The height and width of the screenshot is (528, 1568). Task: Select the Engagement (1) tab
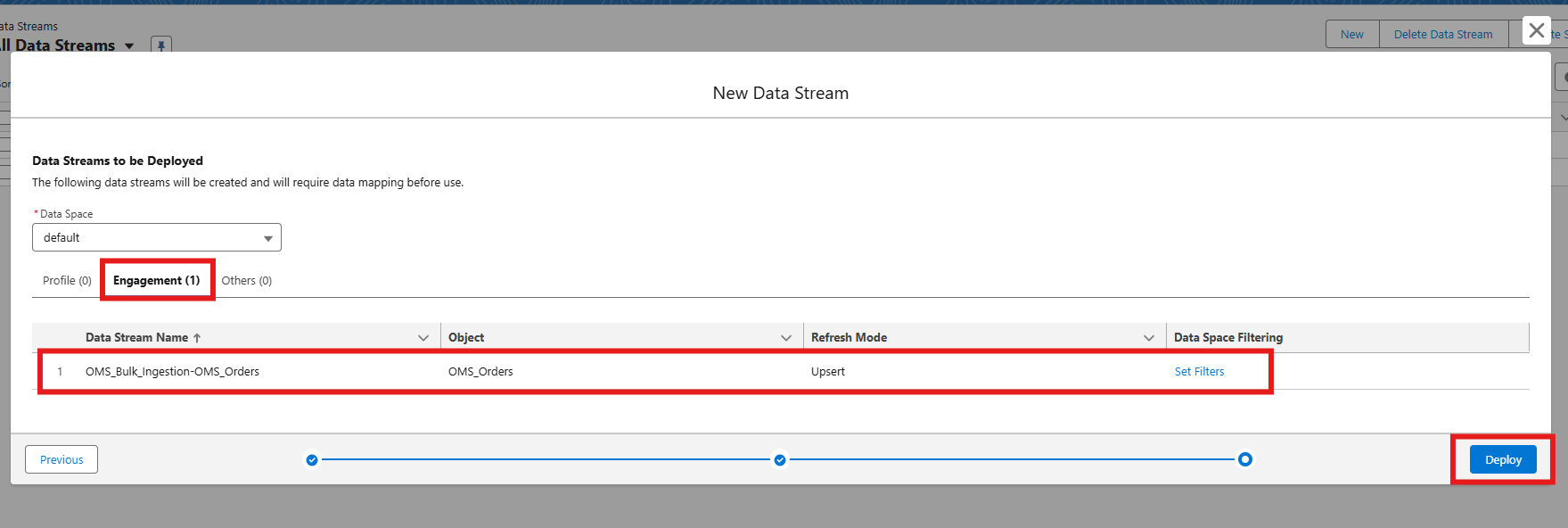tap(156, 280)
